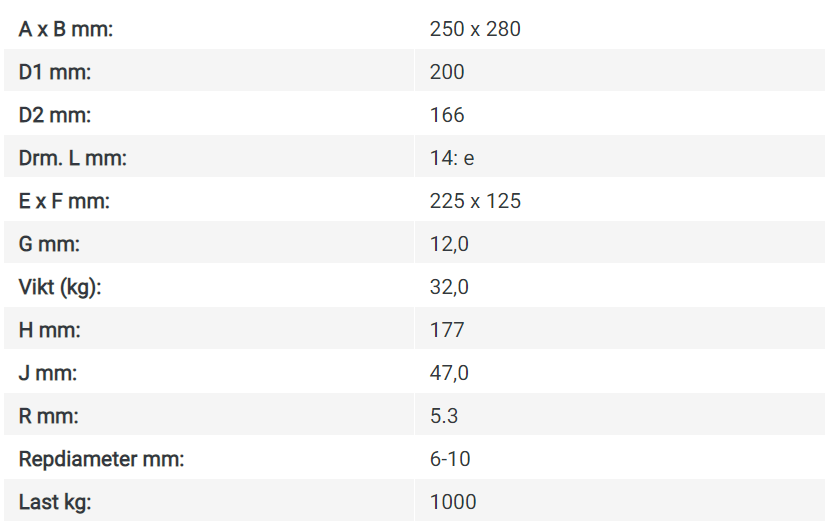Click the 'G mm:' label
The height and width of the screenshot is (530, 831).
49,244
